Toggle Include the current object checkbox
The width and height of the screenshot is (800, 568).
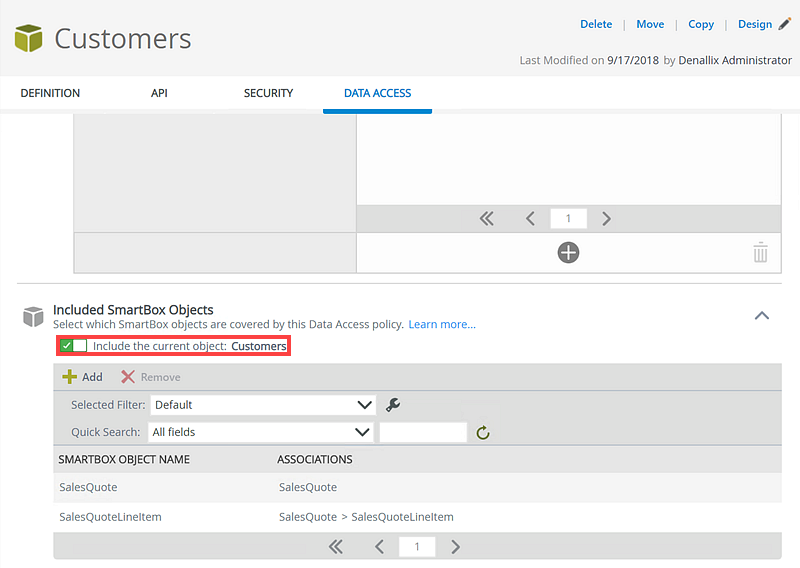coord(67,346)
